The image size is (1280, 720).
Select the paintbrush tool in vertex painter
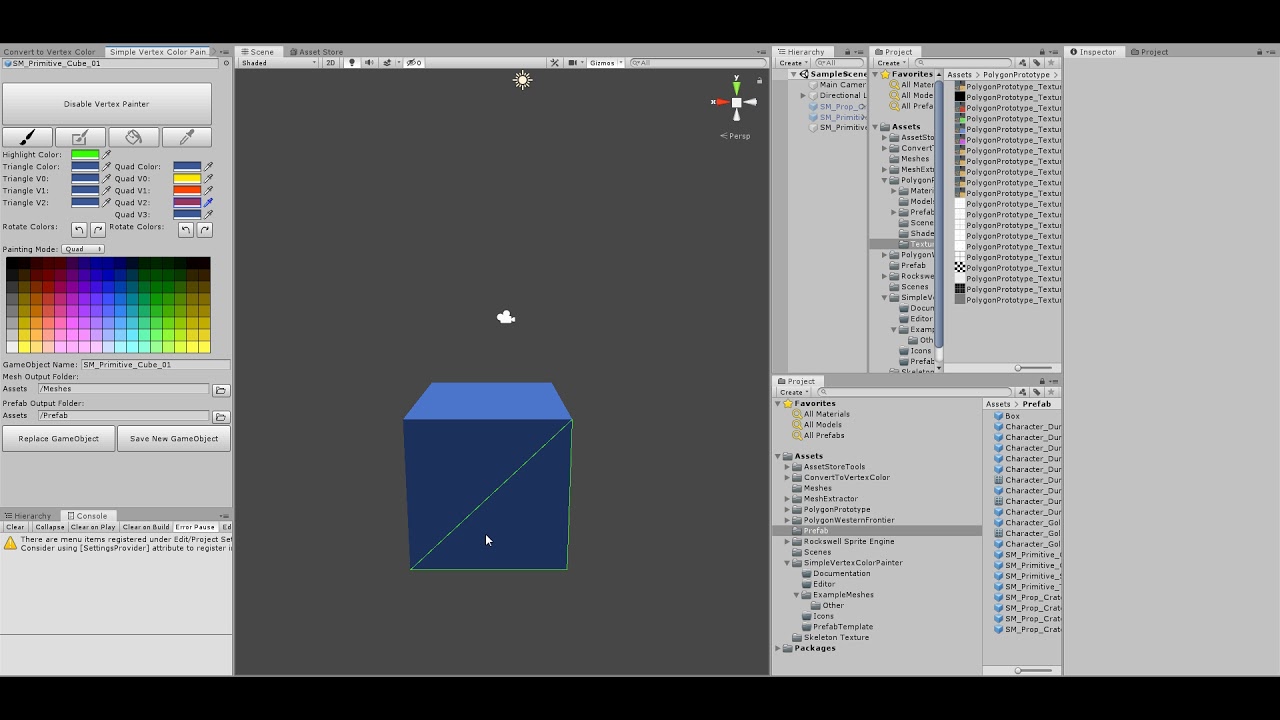28,138
